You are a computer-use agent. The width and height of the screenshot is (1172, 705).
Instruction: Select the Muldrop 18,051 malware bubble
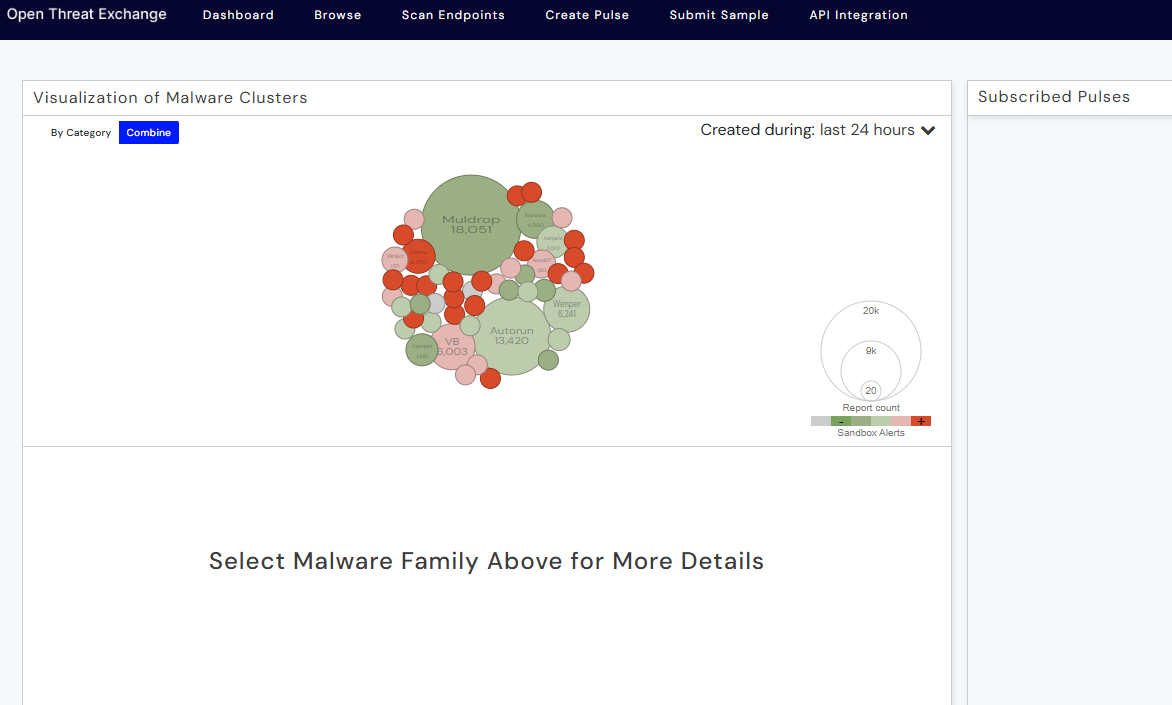(471, 224)
